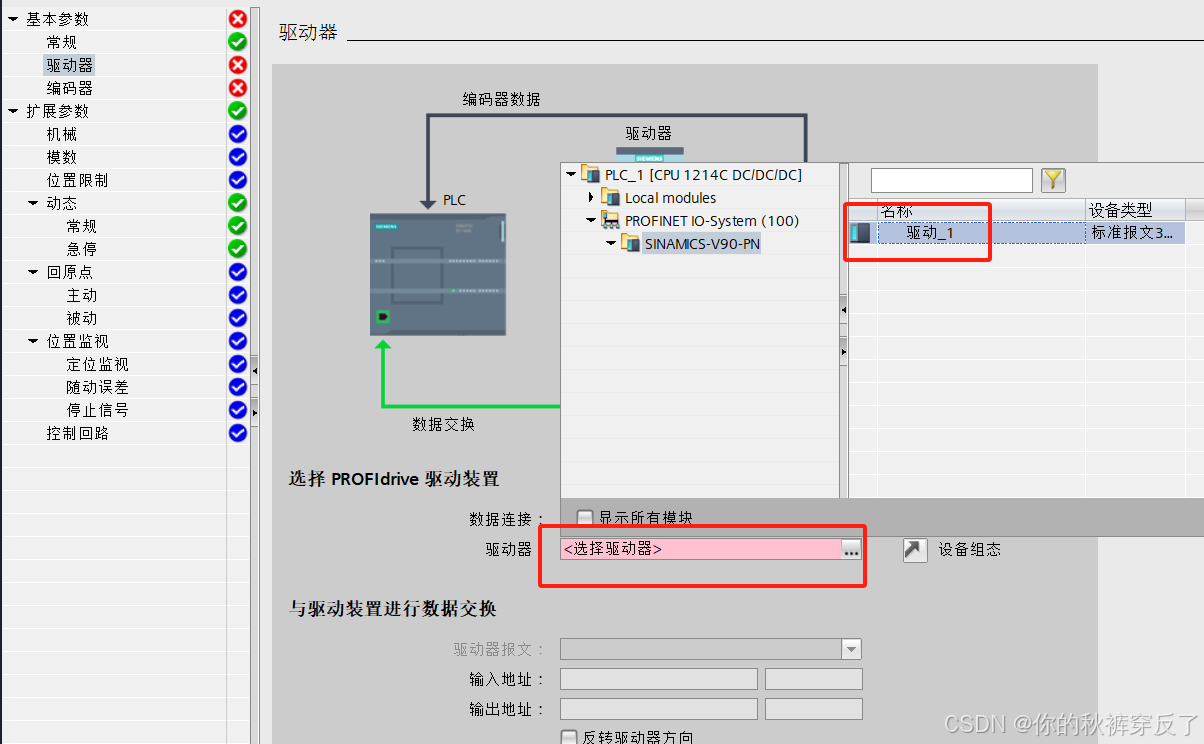Click red error status icon beside 编码器
Viewport: 1204px width, 744px height.
tap(237, 88)
